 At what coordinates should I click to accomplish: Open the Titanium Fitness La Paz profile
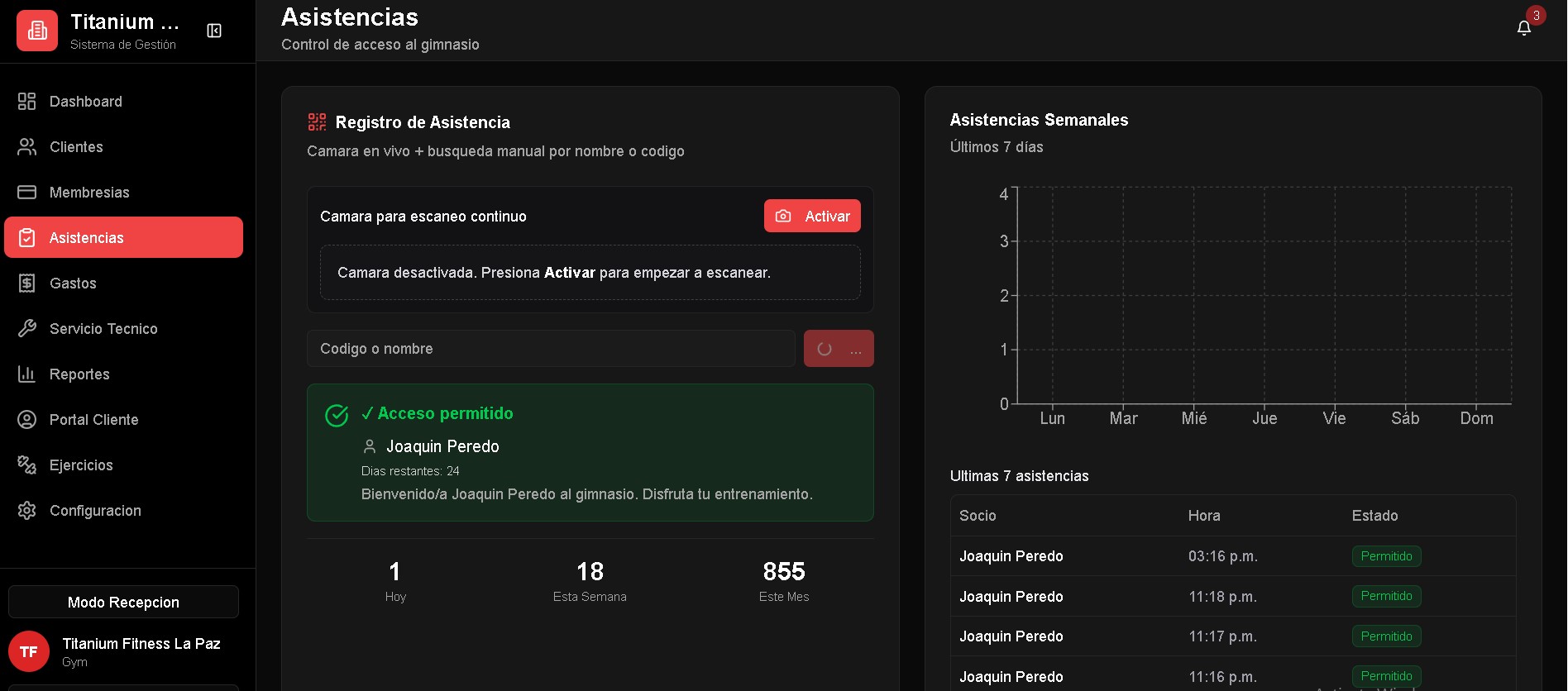click(141, 651)
